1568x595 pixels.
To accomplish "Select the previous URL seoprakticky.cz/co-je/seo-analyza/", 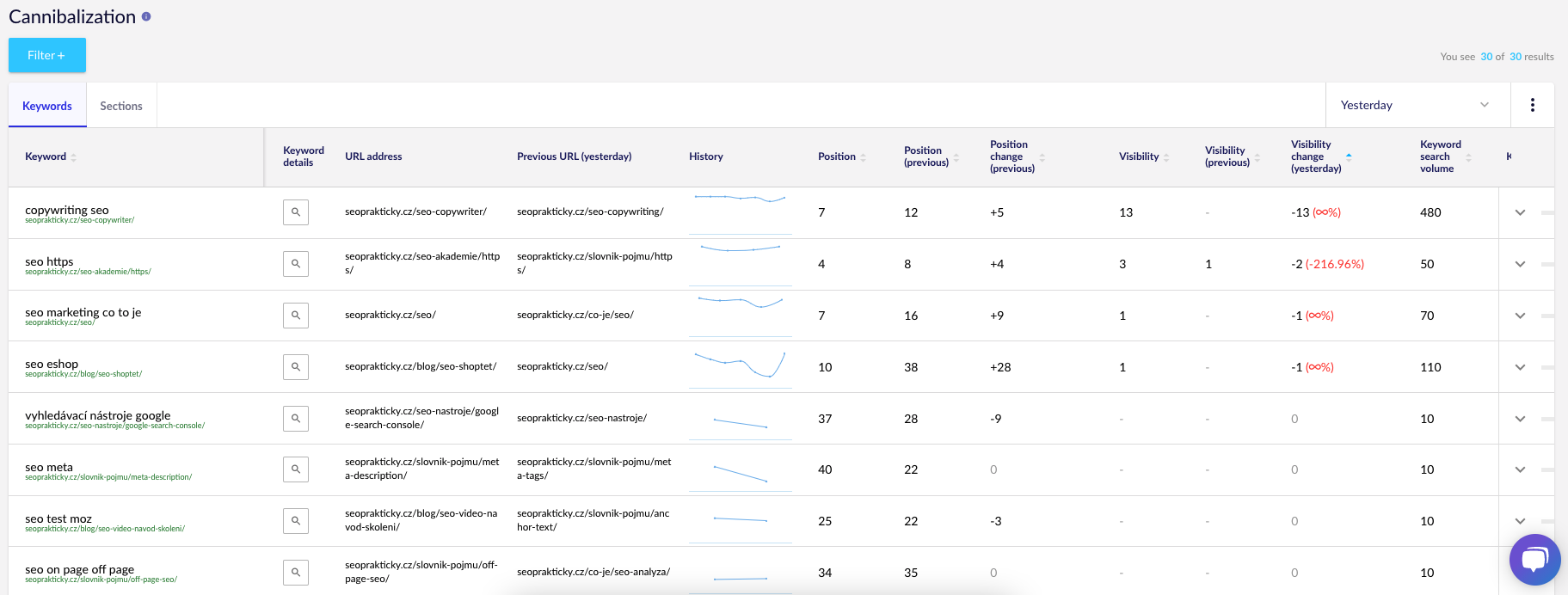I will pos(593,572).
